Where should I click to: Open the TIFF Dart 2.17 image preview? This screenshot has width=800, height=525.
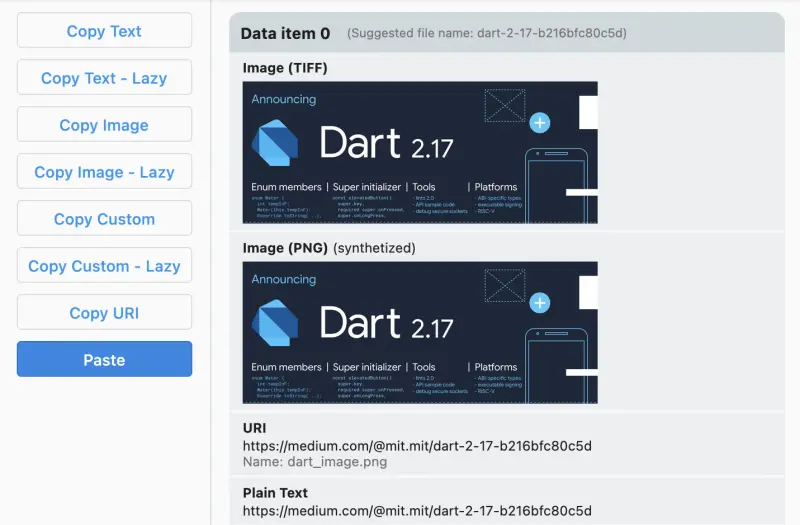(420, 153)
